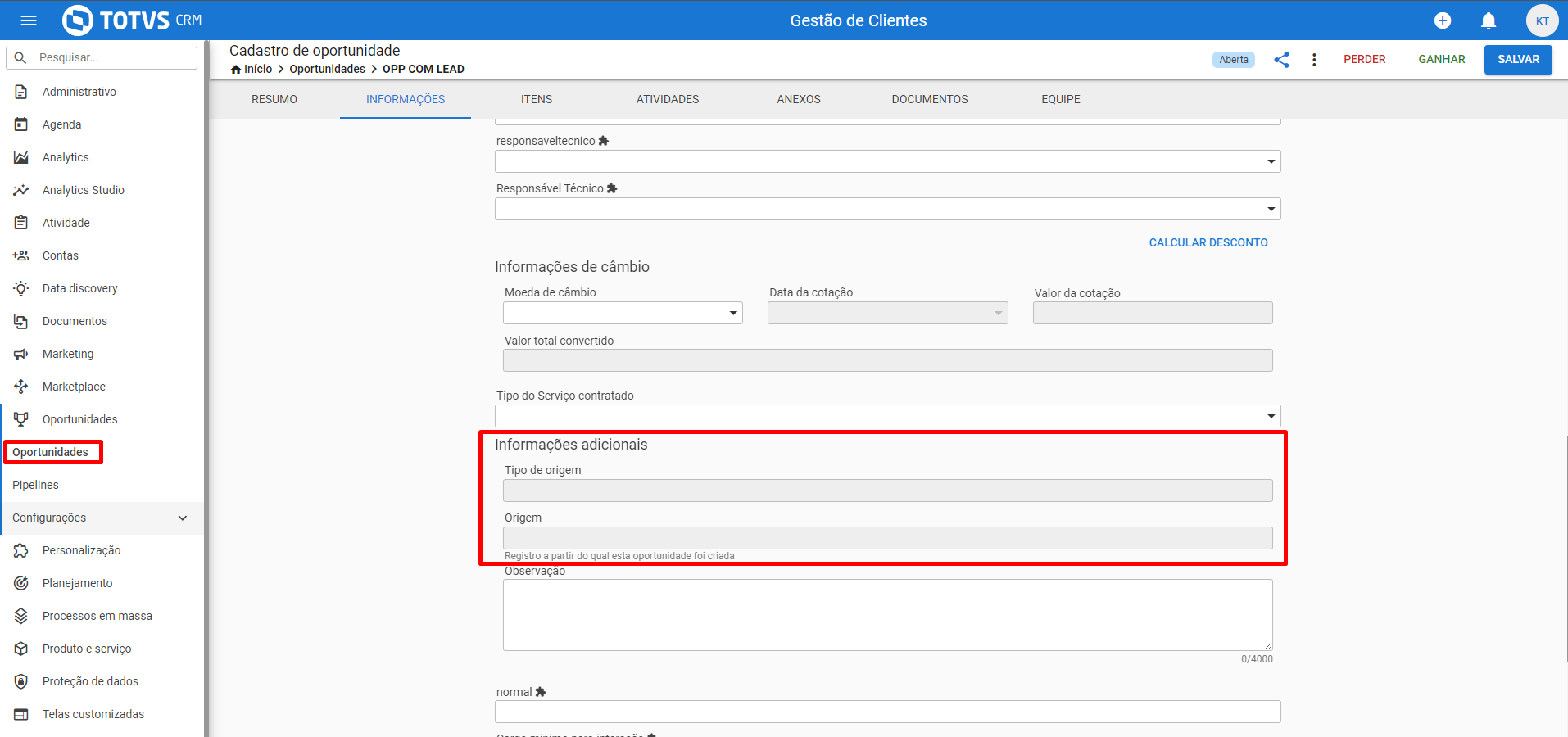Screen dimensions: 1568x737
Task: Click the add plus circle icon
Action: pyautogui.click(x=1443, y=20)
